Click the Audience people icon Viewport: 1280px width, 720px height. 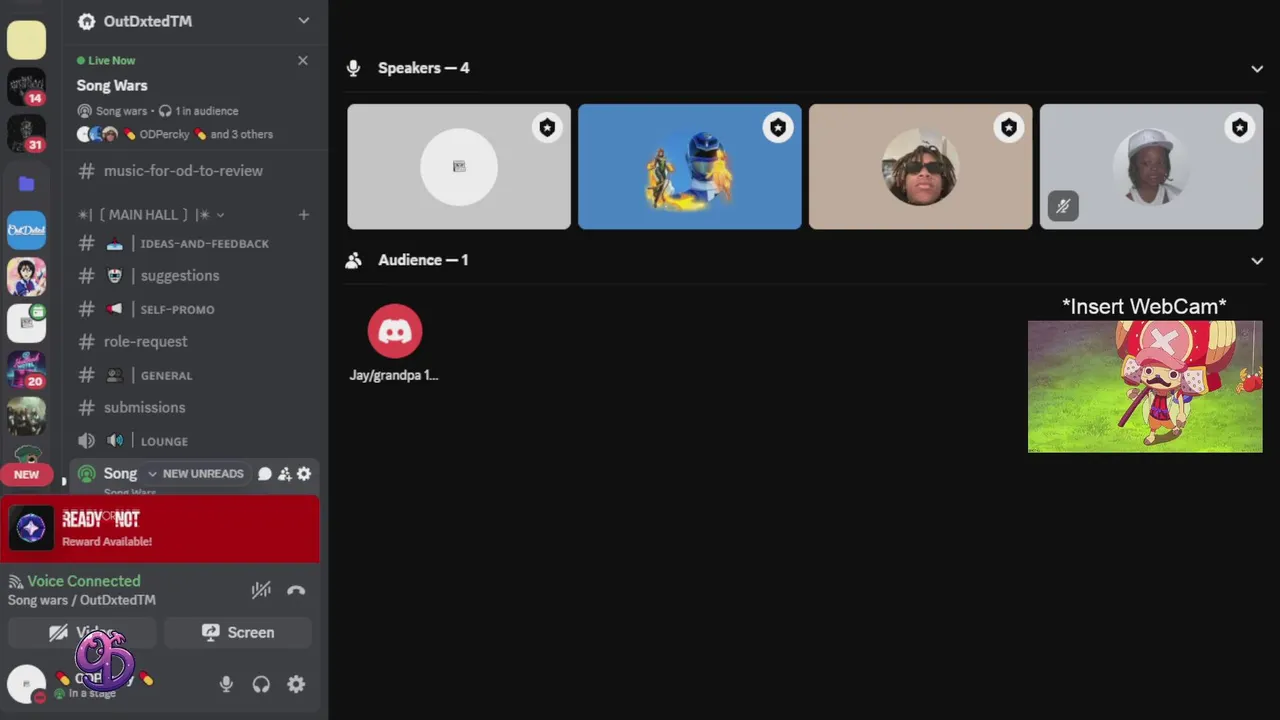click(x=353, y=261)
